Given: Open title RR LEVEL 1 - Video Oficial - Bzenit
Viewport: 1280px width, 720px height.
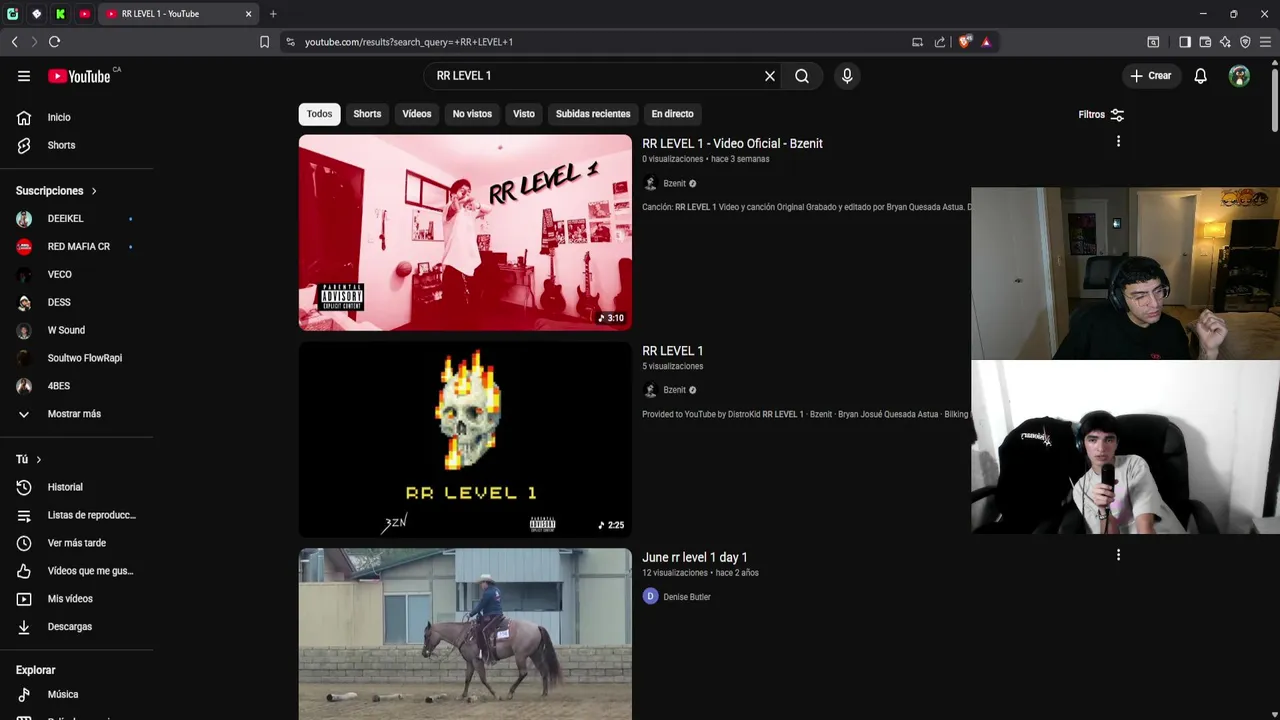Looking at the screenshot, I should click(732, 144).
